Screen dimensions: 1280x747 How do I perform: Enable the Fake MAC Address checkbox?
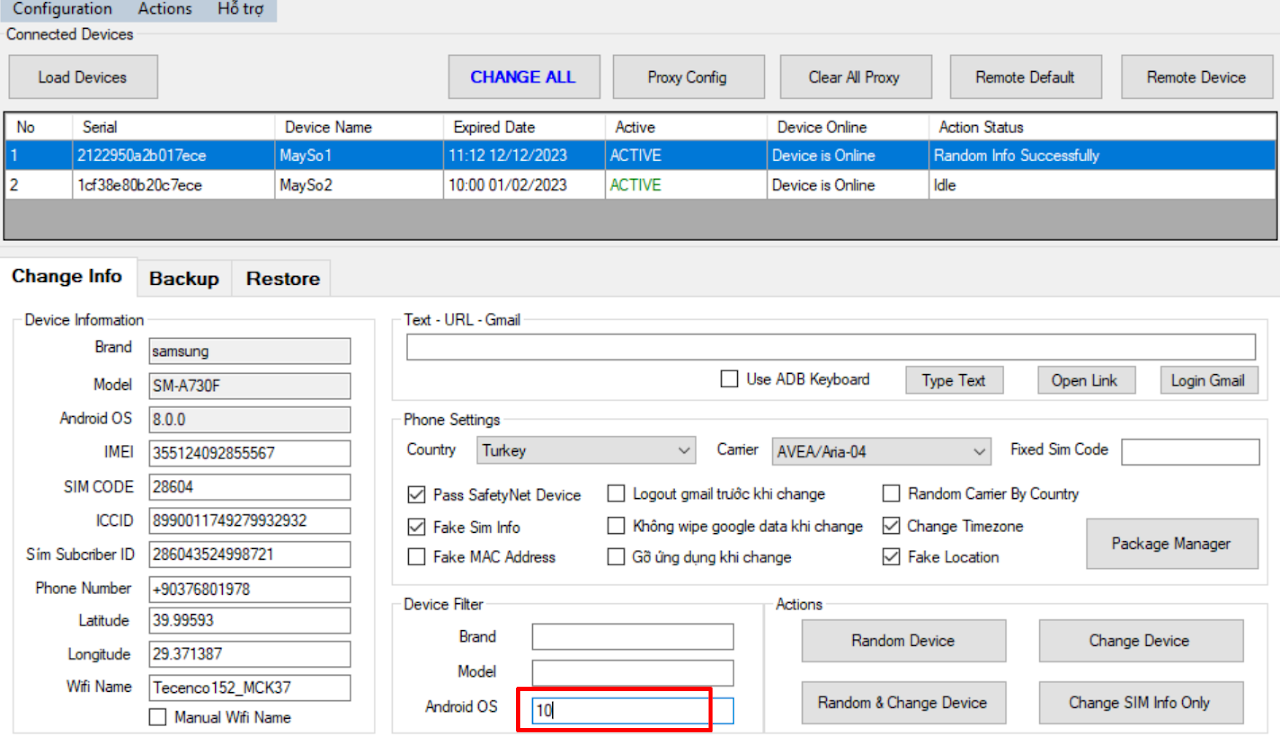417,557
